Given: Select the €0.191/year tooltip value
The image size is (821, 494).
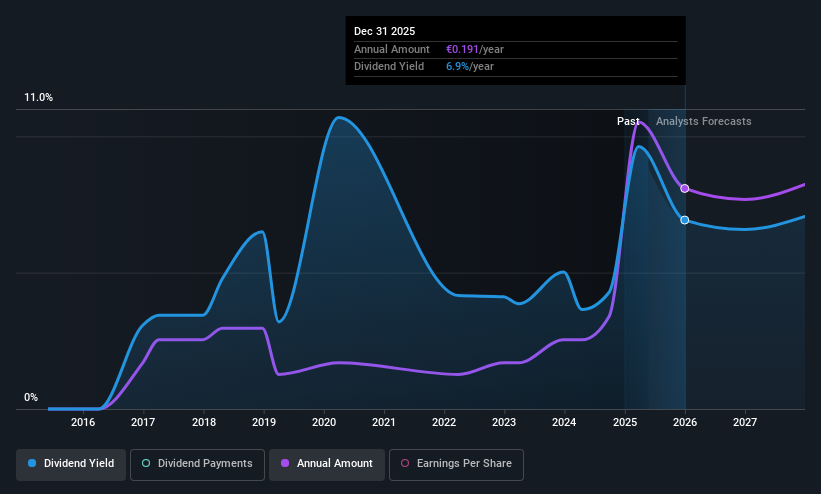Looking at the screenshot, I should [475, 49].
